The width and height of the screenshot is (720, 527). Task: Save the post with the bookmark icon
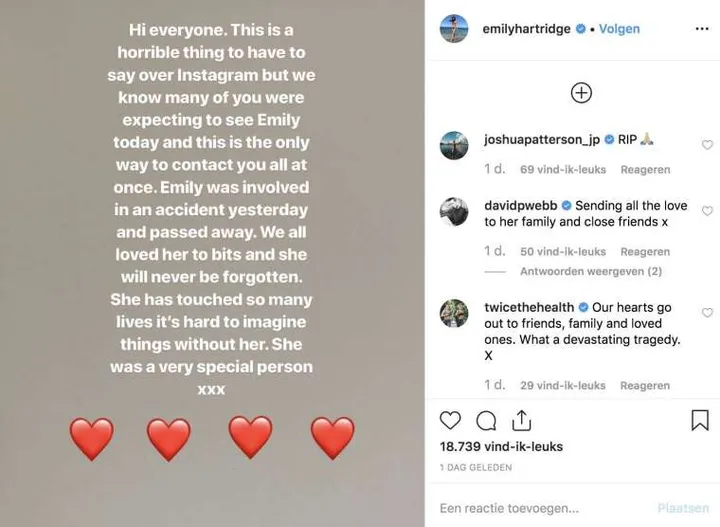(700, 421)
